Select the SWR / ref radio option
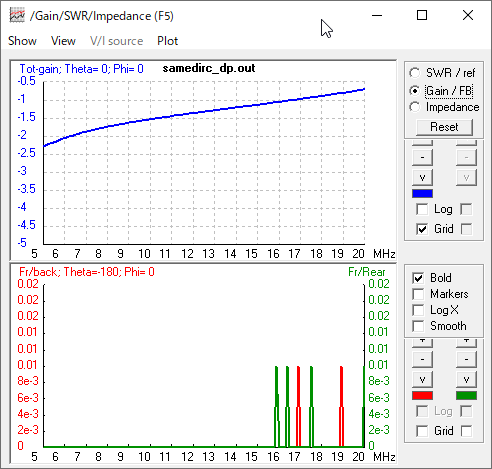 (442, 73)
